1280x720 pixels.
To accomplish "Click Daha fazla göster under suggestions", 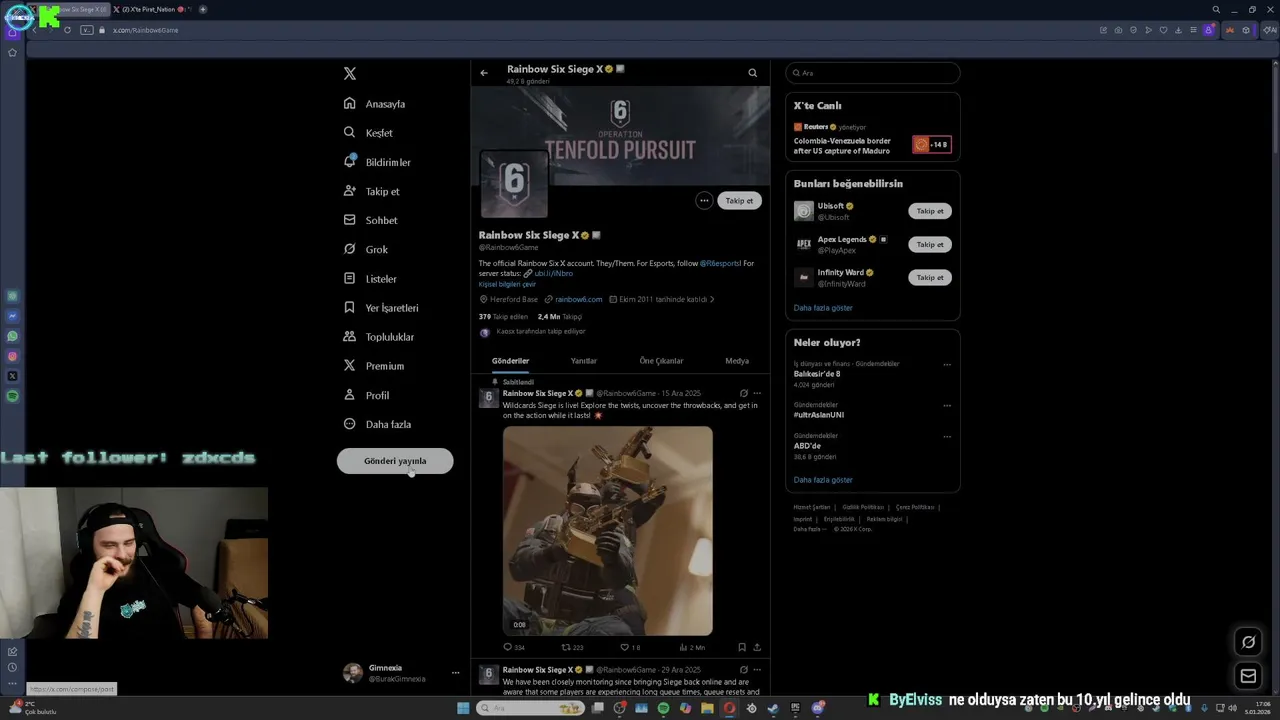I will point(823,308).
